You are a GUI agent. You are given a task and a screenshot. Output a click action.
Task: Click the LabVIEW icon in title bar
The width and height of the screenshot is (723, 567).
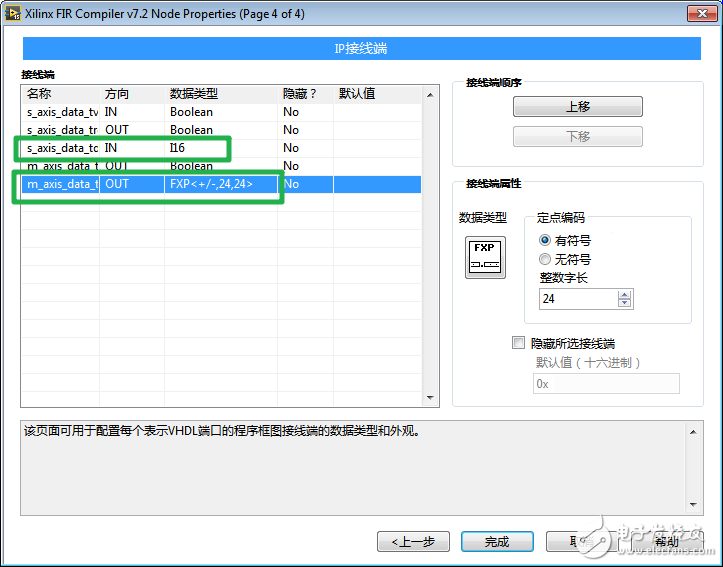(x=12, y=12)
